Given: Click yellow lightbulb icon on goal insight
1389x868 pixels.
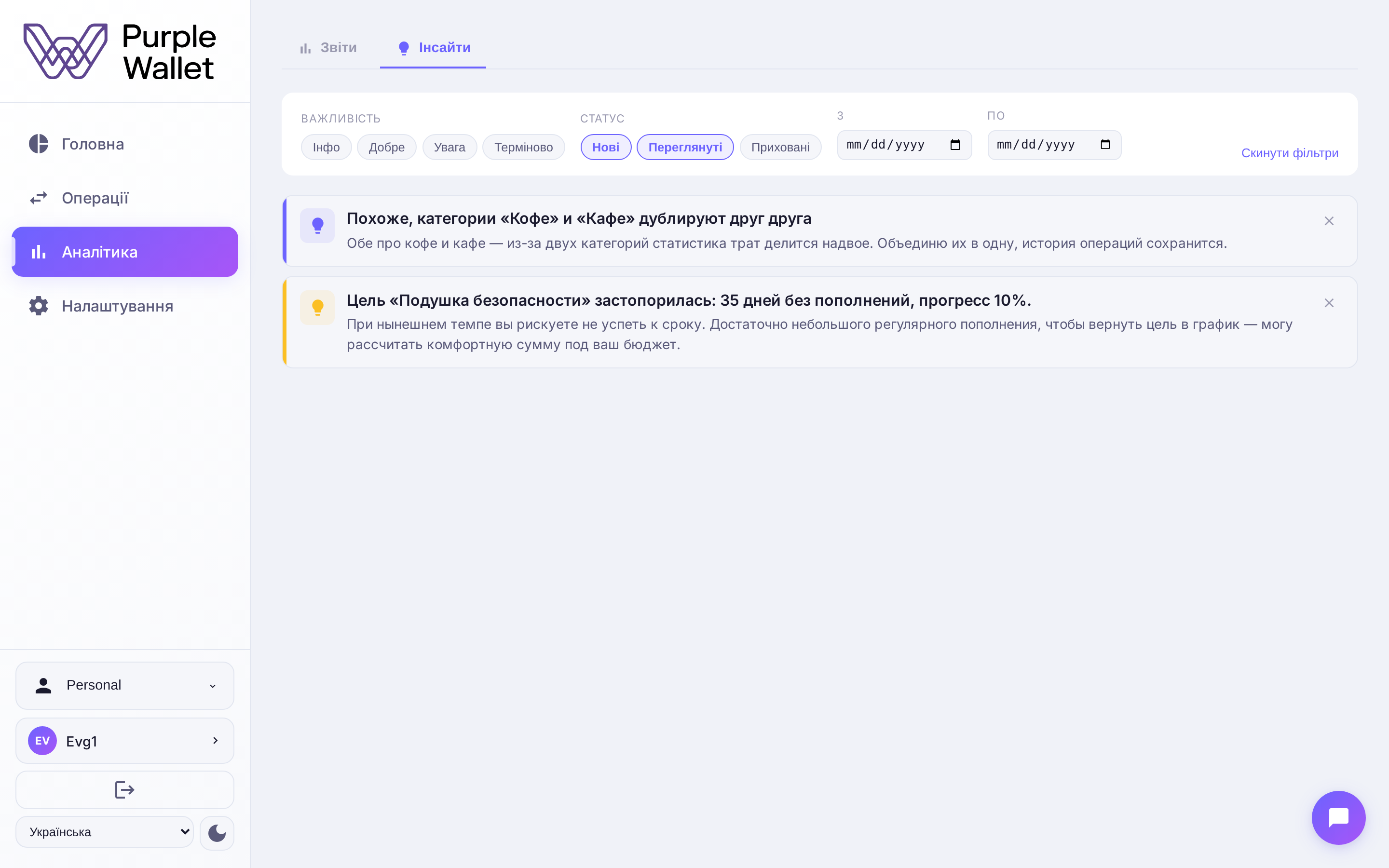Looking at the screenshot, I should 317,308.
